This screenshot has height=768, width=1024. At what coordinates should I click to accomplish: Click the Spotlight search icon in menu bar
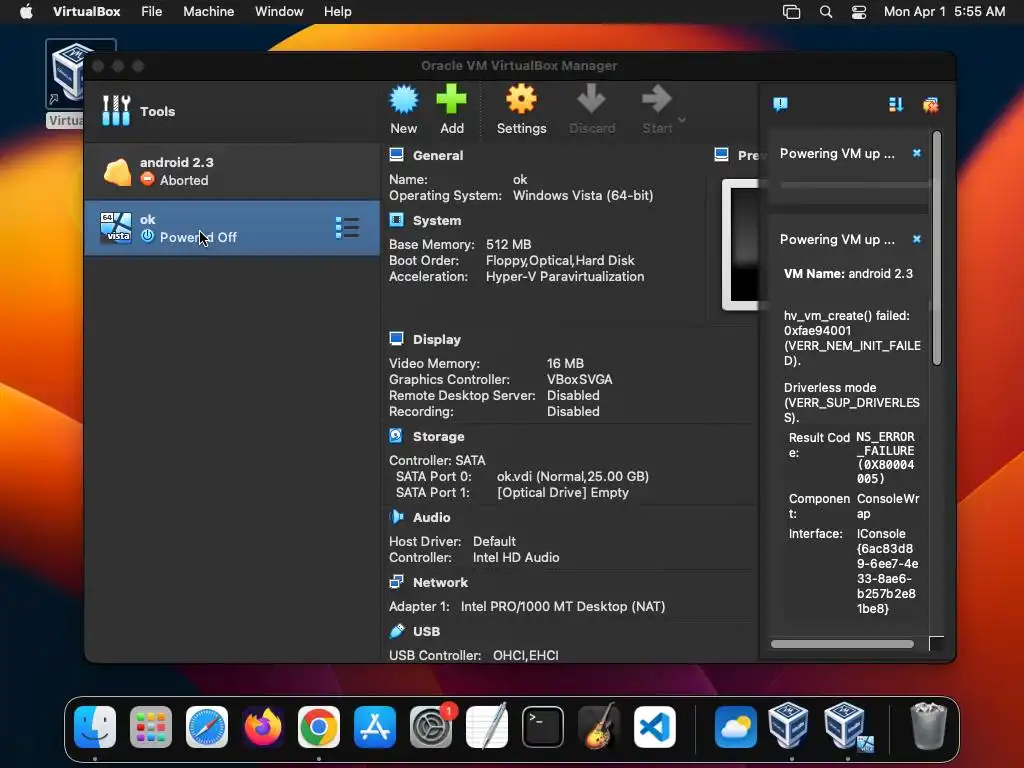tap(825, 12)
